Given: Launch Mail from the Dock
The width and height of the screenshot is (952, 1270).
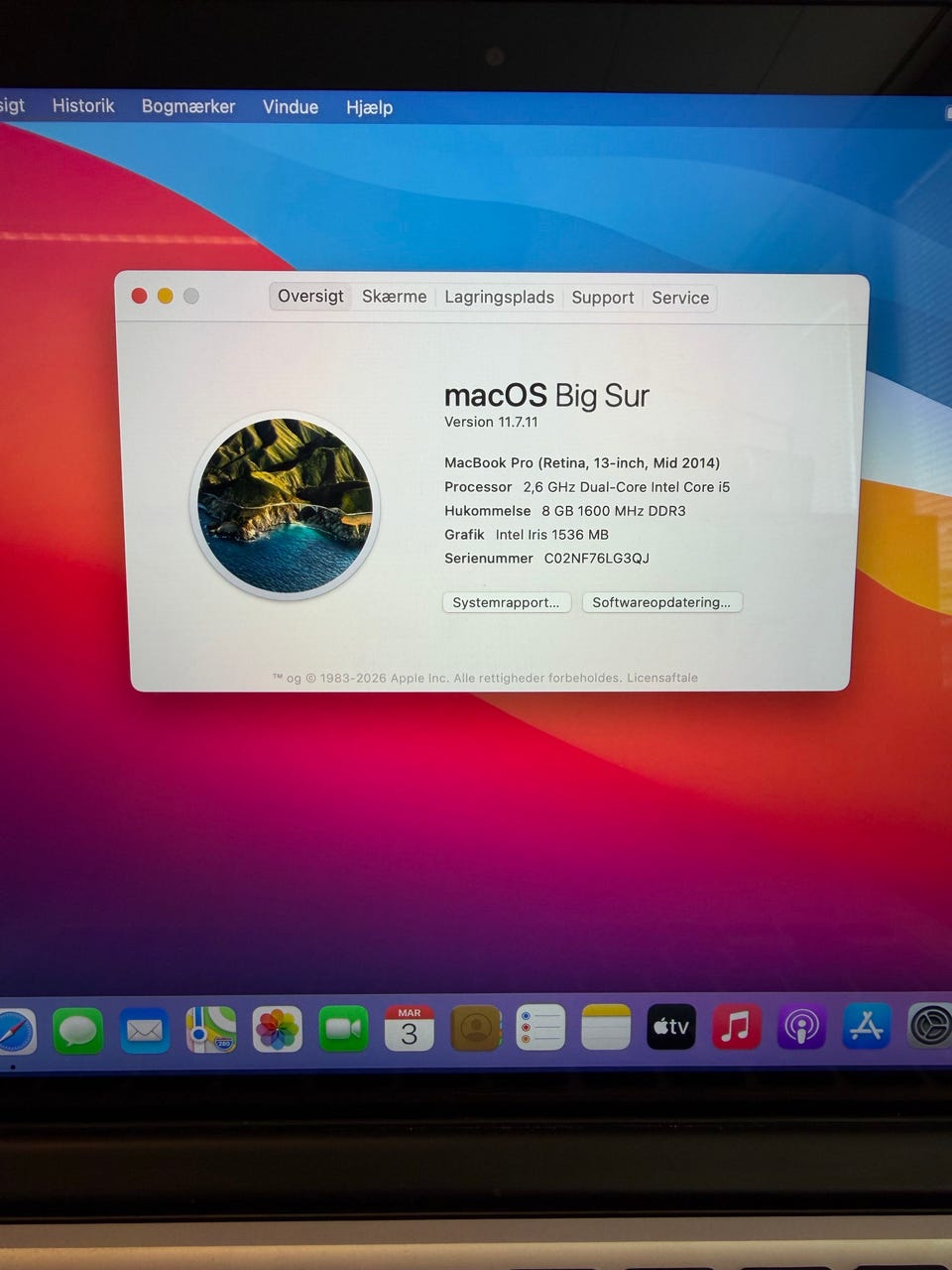Looking at the screenshot, I should tap(144, 1030).
